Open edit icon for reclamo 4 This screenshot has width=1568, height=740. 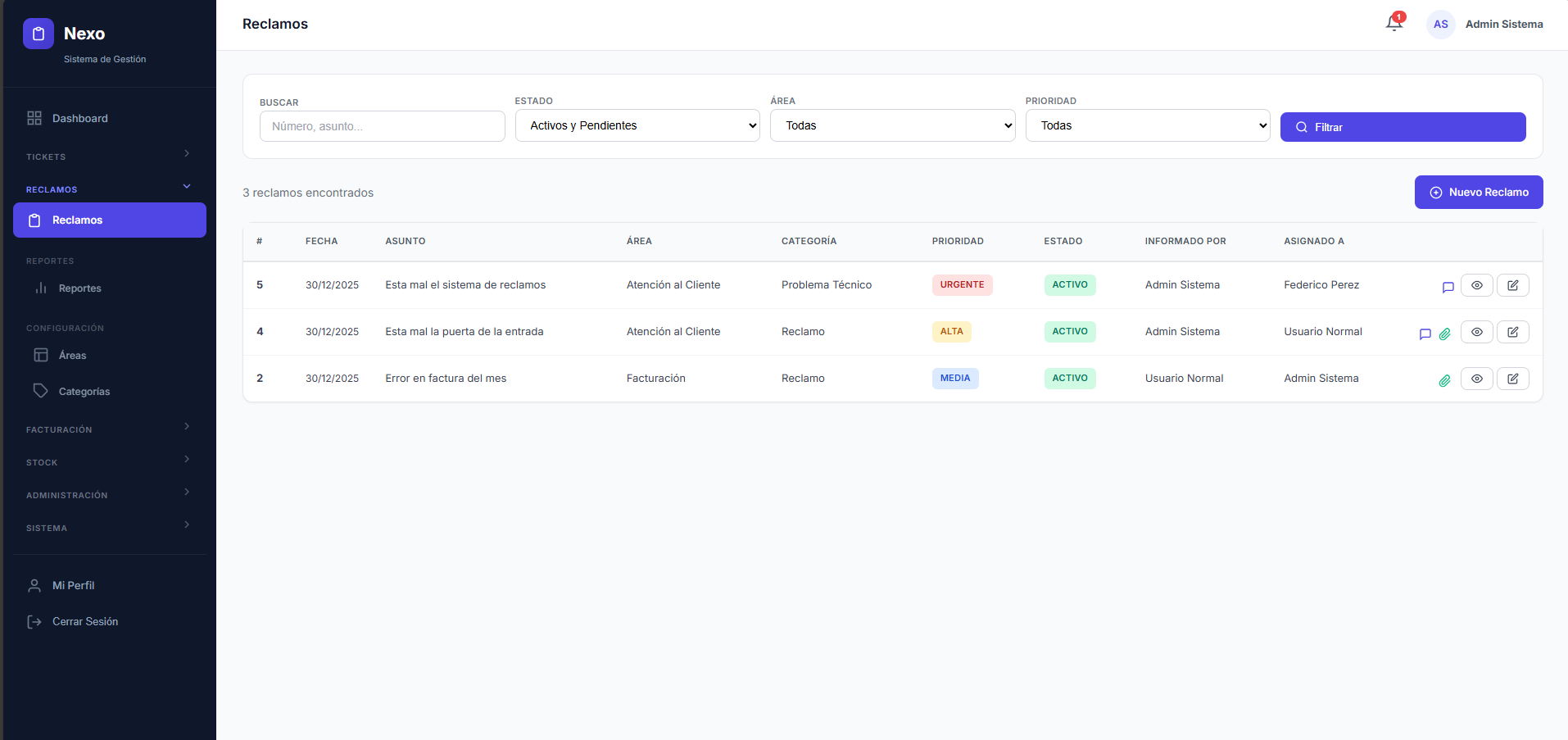[1512, 332]
